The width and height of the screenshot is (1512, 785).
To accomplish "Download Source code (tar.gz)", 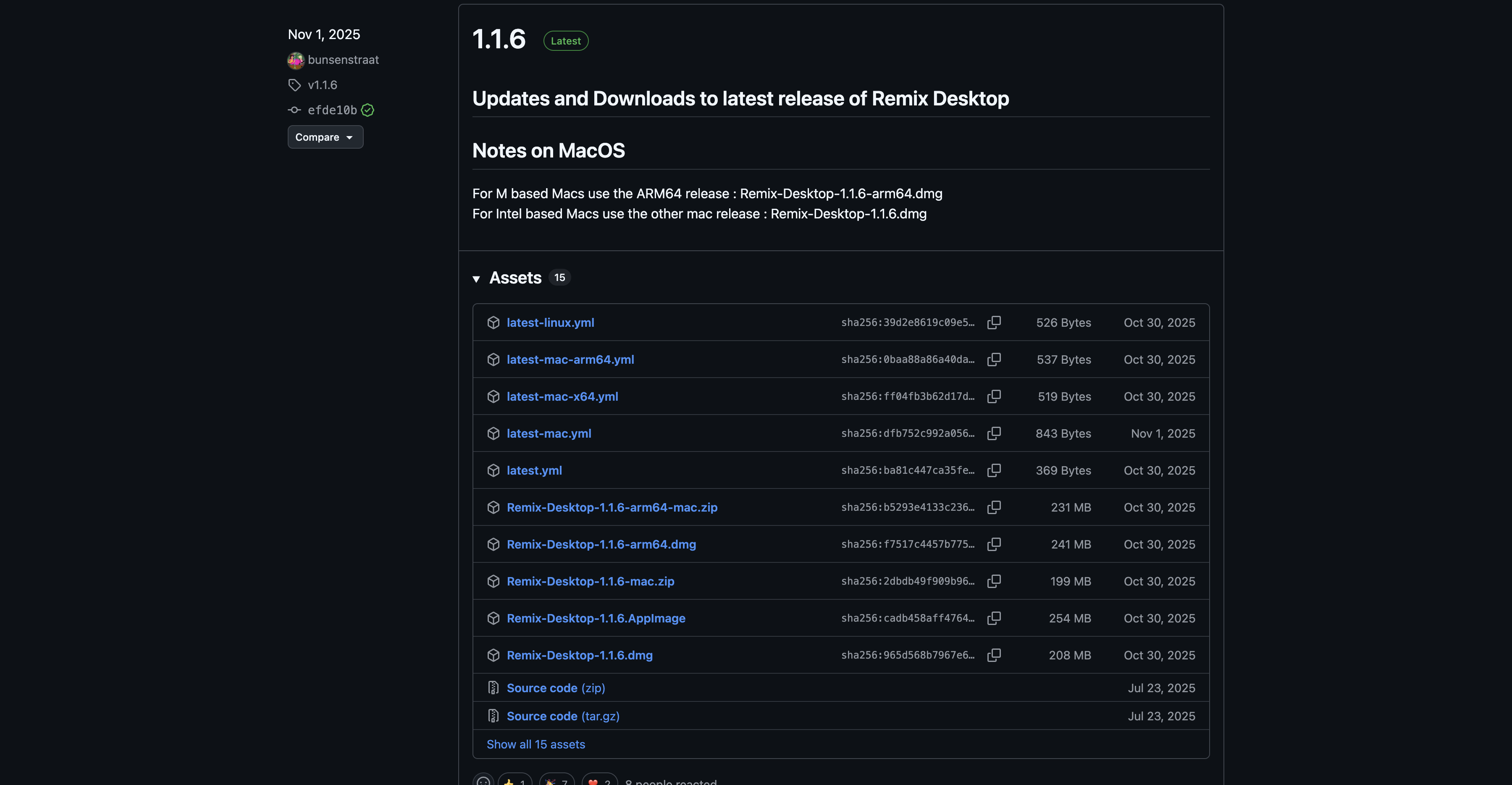I will 563,716.
